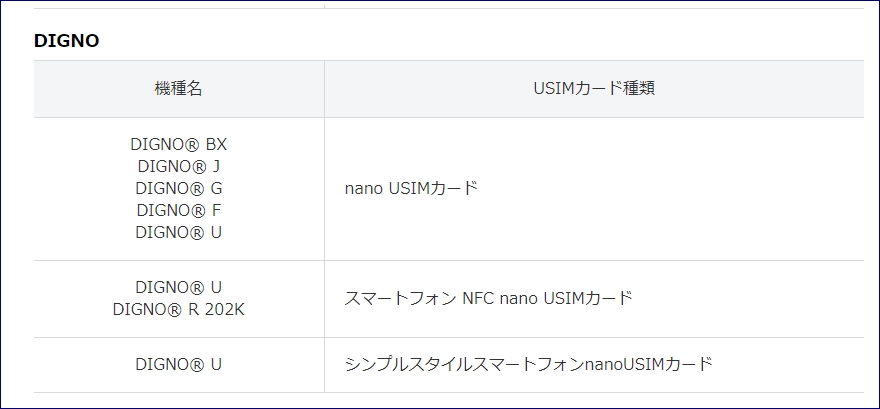
Task: Click the 機種名 column header
Action: 178,89
